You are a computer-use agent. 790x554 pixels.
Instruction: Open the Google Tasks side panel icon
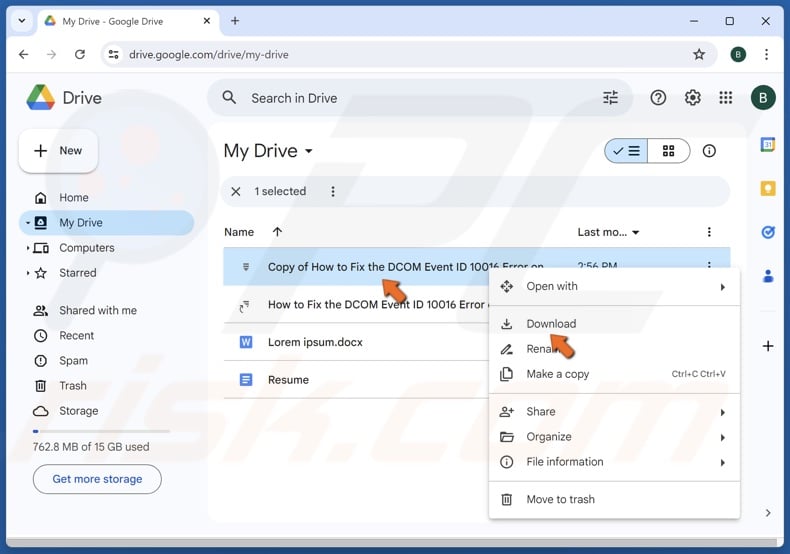tap(767, 232)
